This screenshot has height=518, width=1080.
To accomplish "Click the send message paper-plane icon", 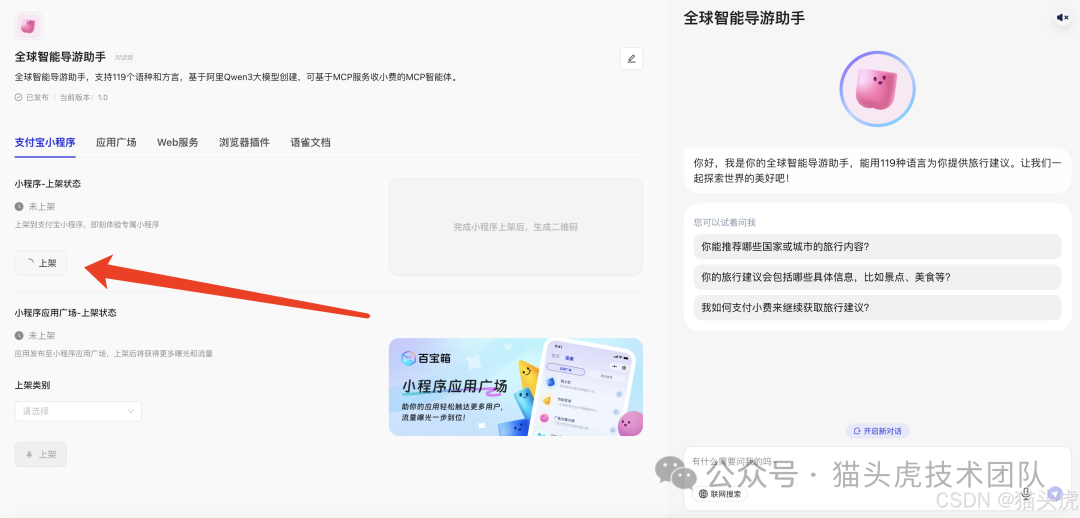I will pyautogui.click(x=1055, y=493).
